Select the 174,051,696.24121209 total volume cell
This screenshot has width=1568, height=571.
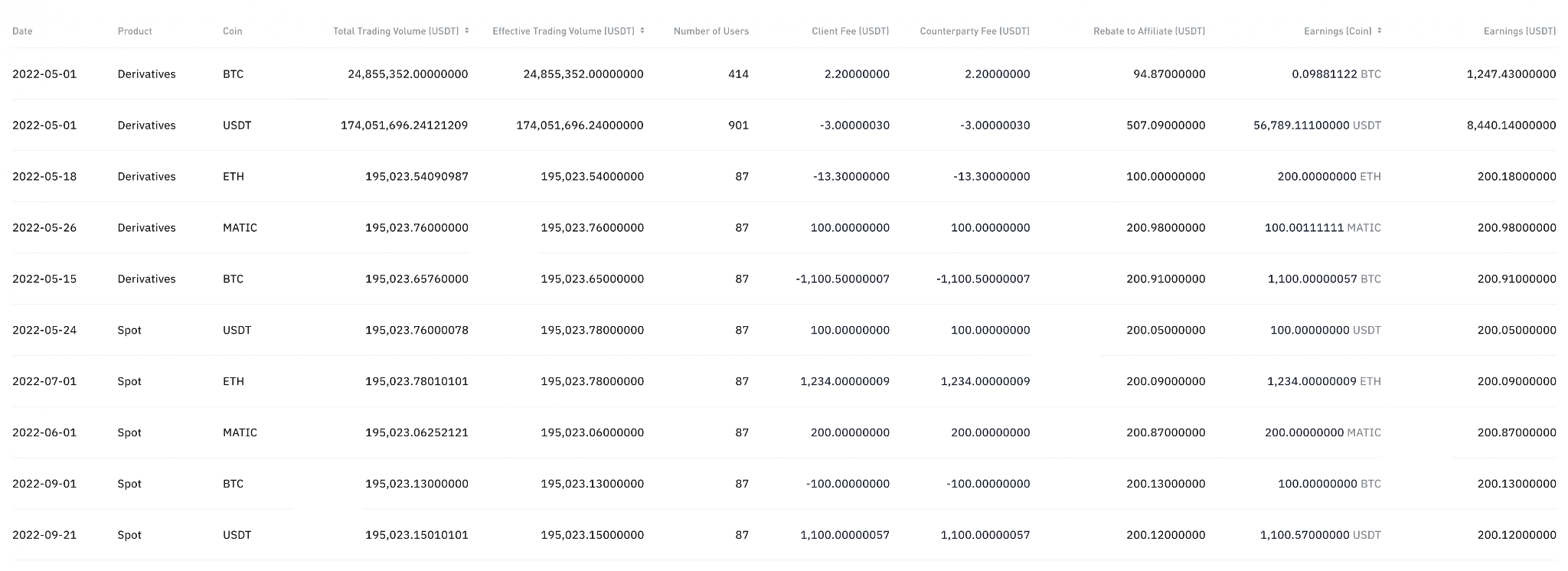pos(404,126)
